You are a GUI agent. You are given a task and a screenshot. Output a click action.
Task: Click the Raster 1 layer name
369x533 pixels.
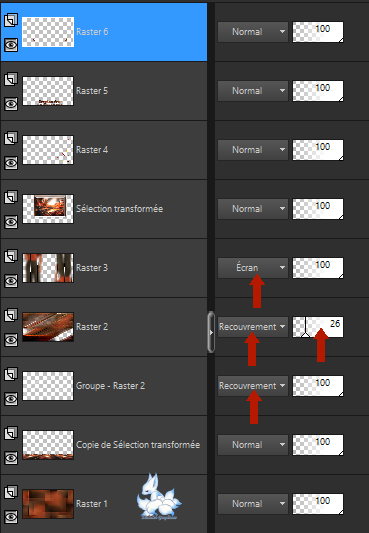pos(92,504)
